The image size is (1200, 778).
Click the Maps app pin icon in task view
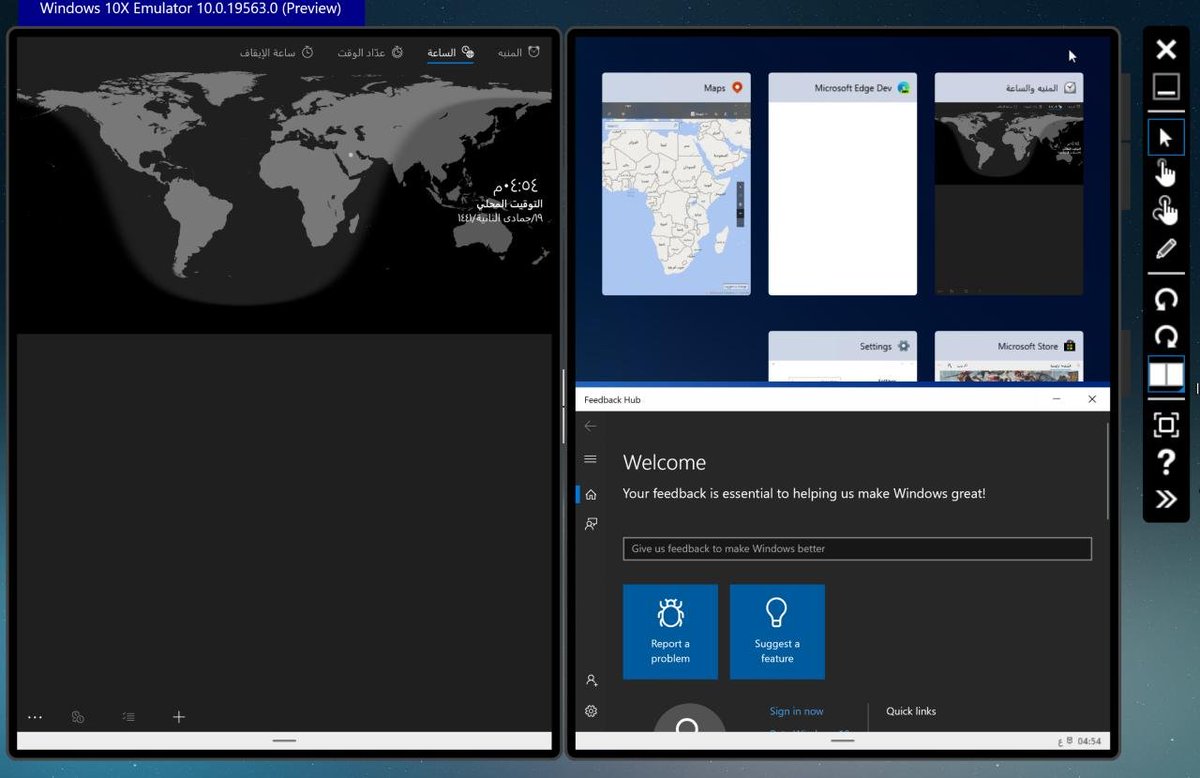737,88
